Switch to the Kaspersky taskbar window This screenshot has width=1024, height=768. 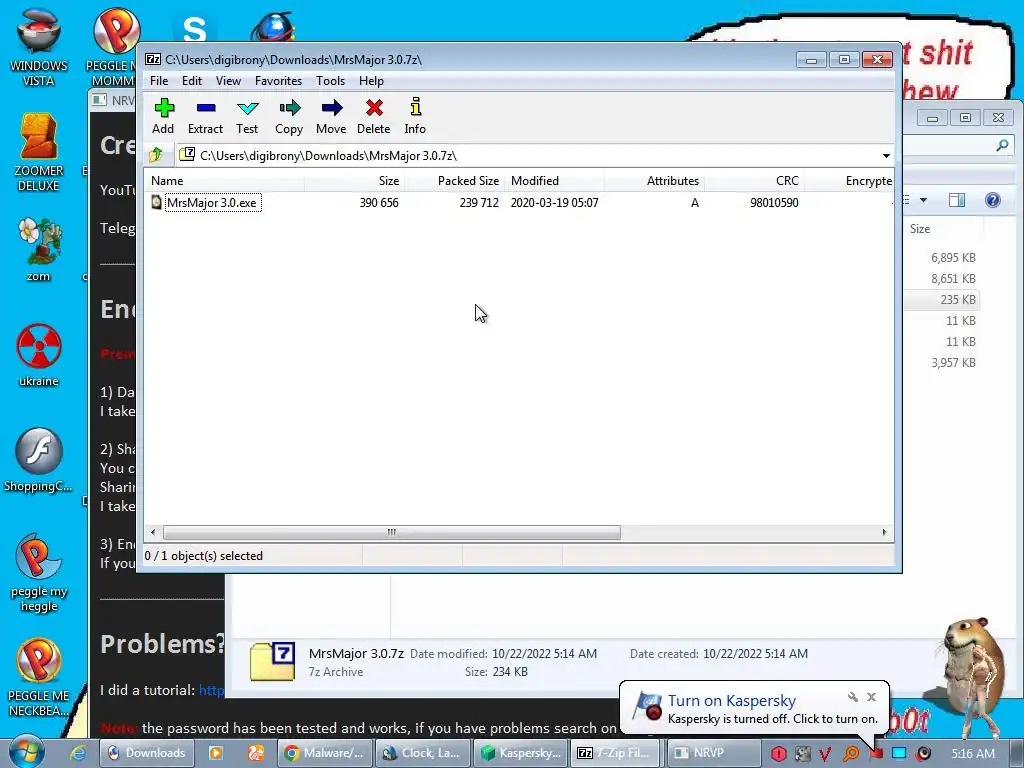pos(520,753)
